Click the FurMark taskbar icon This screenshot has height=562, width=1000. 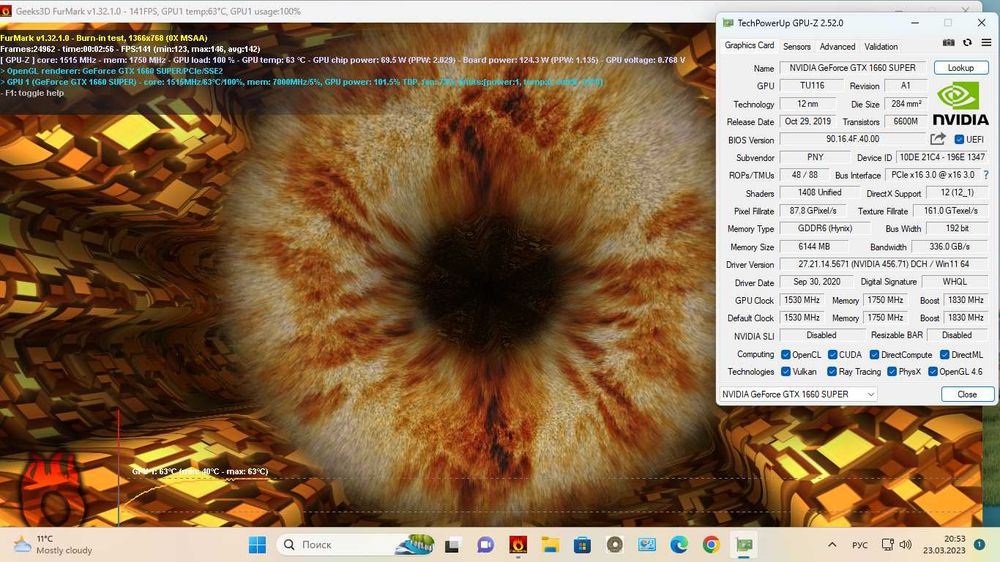518,545
